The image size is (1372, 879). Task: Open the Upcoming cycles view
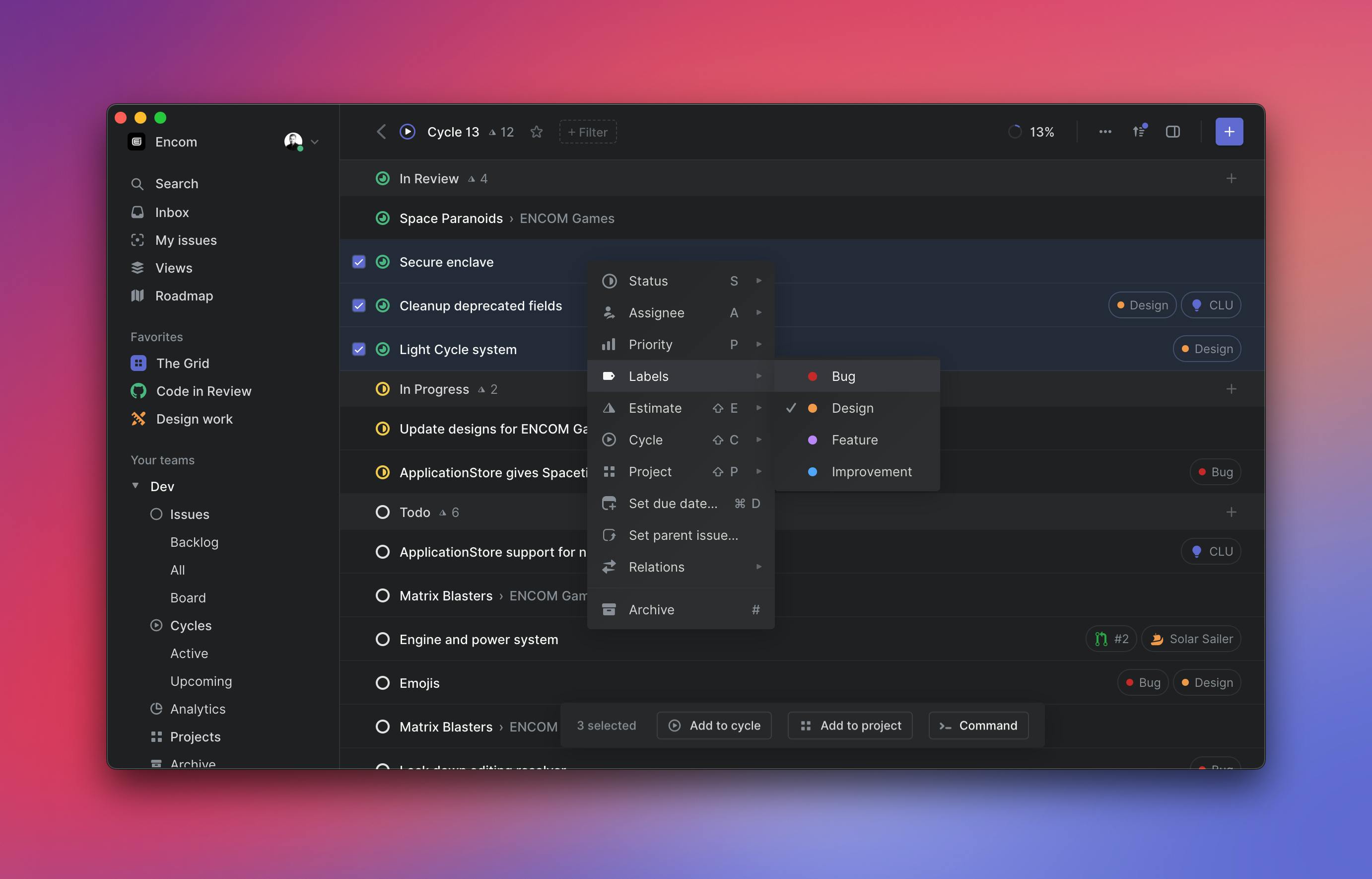pos(202,681)
